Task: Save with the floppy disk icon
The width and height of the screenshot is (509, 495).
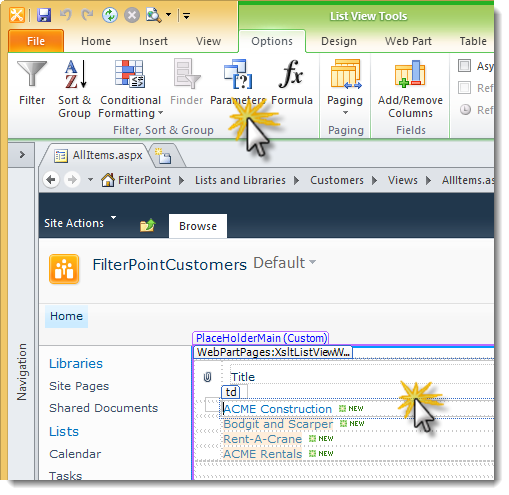Action: click(x=44, y=15)
